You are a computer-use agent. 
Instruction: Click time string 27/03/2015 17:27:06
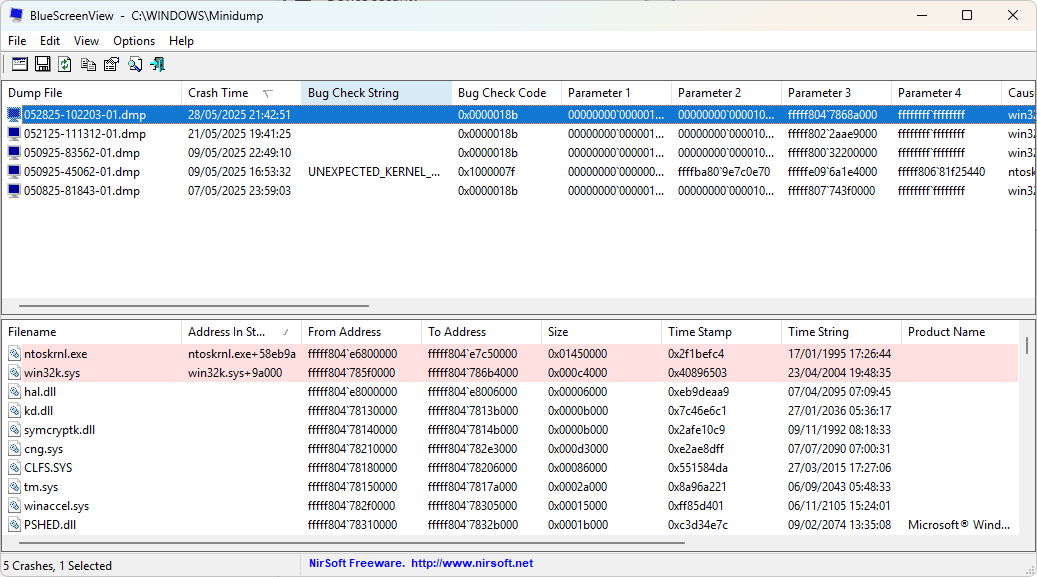[x=839, y=468]
